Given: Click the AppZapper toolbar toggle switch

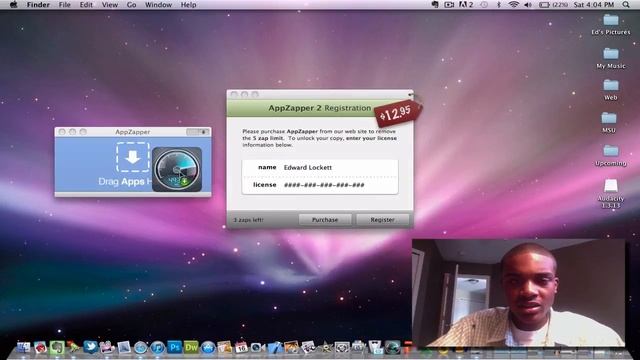Looking at the screenshot, I should click(198, 132).
